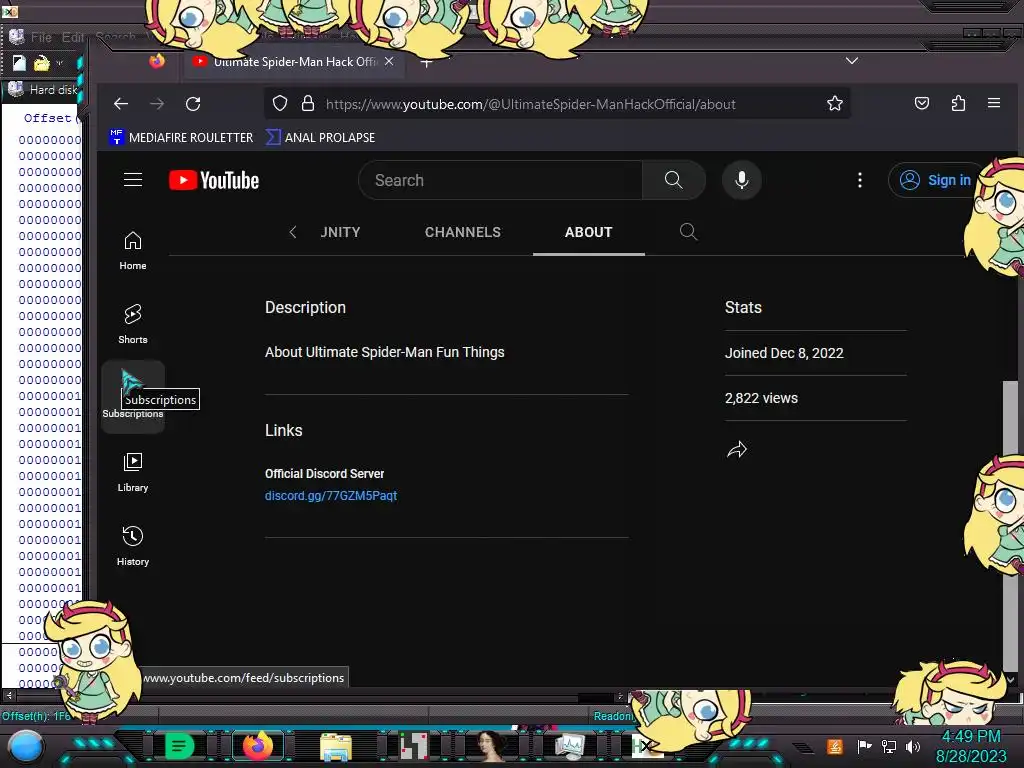Viewport: 1024px width, 768px height.
Task: Go back with the browser back arrow
Action: pos(121,104)
